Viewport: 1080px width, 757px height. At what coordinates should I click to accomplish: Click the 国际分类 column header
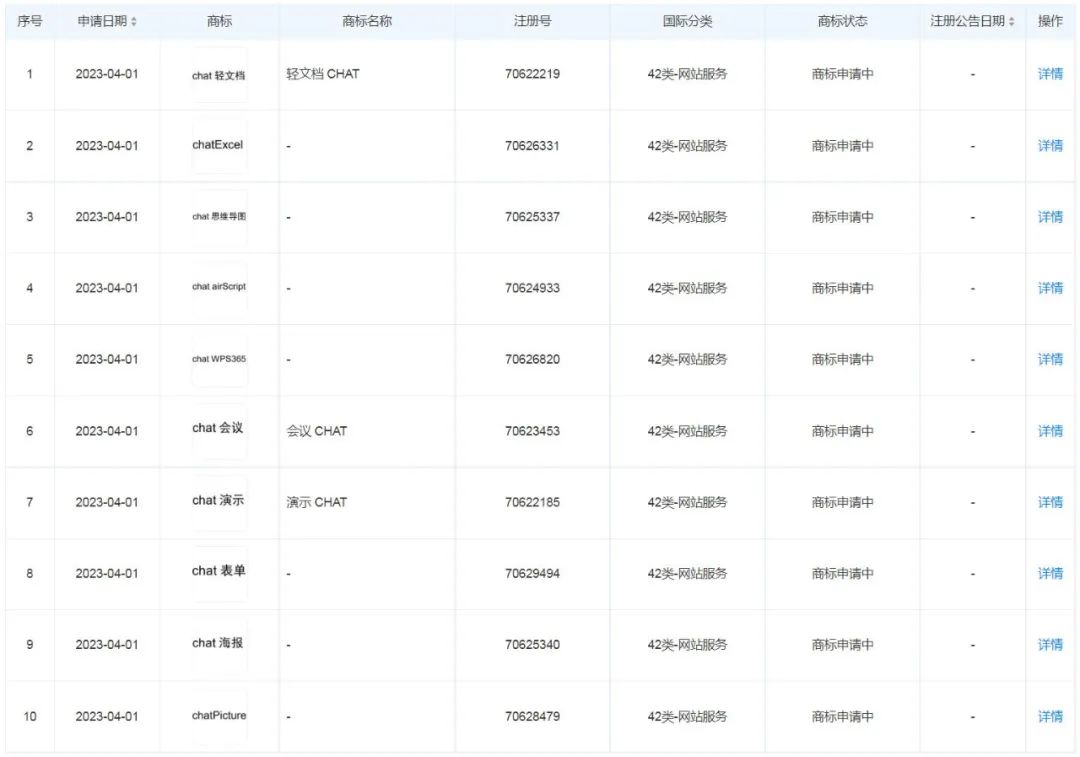(x=687, y=21)
